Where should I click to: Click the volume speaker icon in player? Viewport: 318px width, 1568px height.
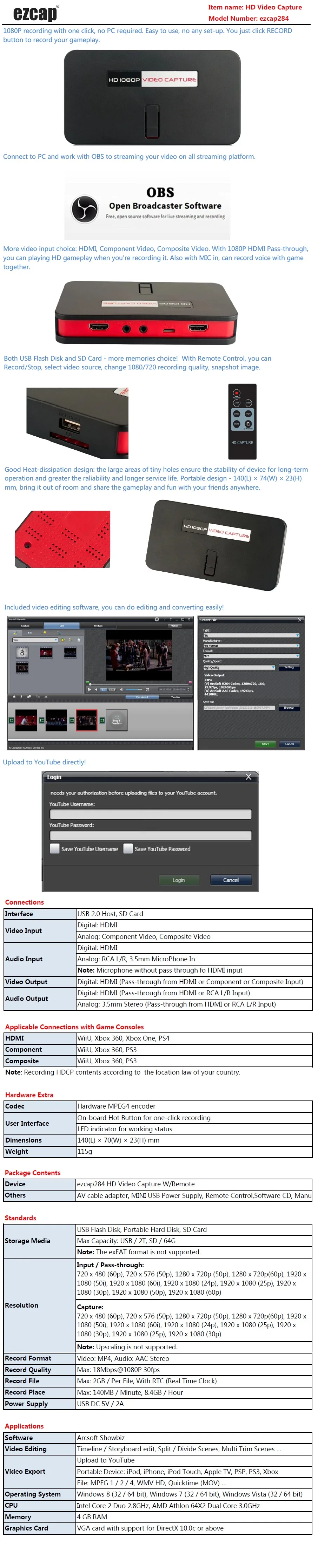click(122, 690)
